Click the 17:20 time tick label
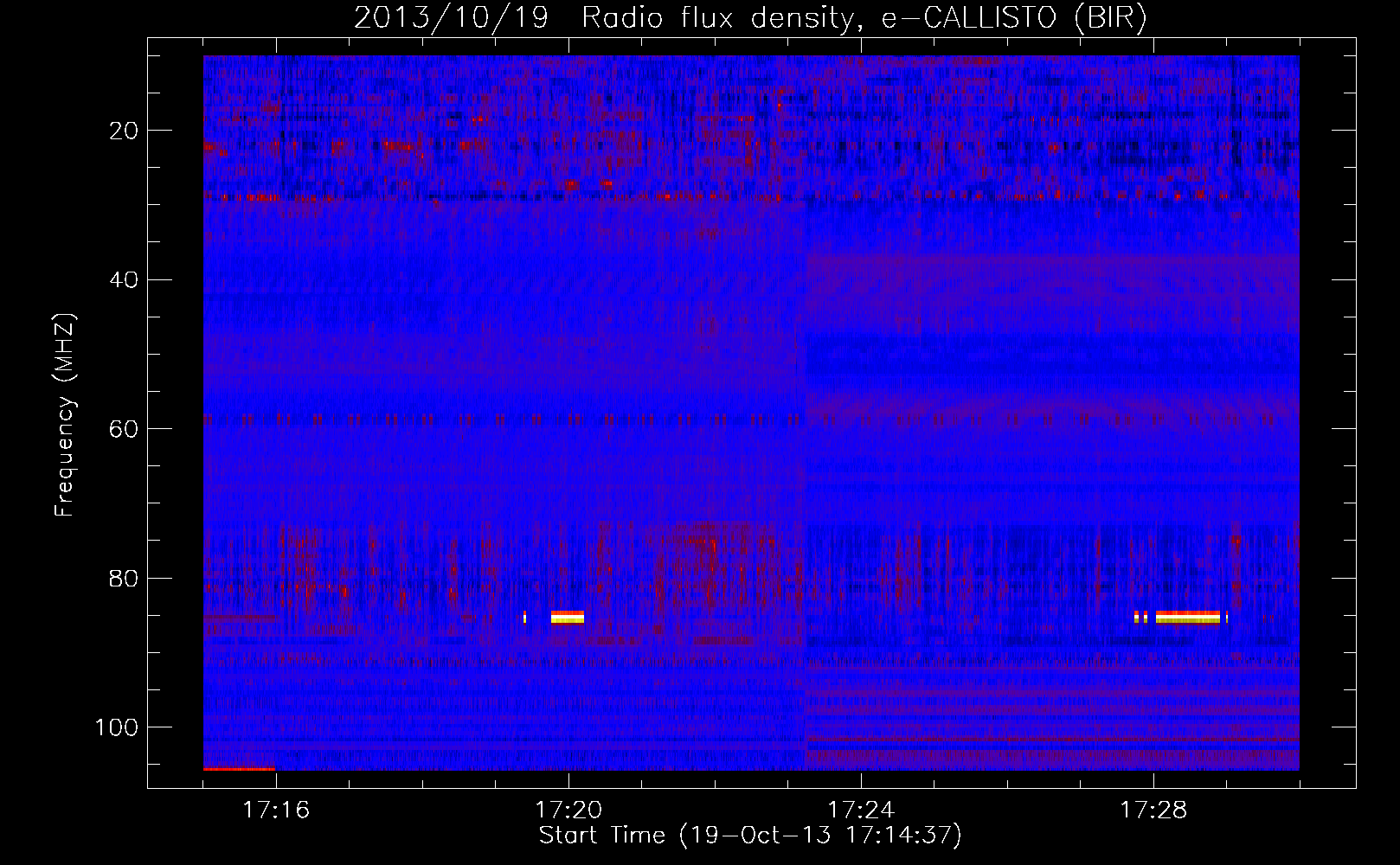1400x865 pixels. (568, 810)
